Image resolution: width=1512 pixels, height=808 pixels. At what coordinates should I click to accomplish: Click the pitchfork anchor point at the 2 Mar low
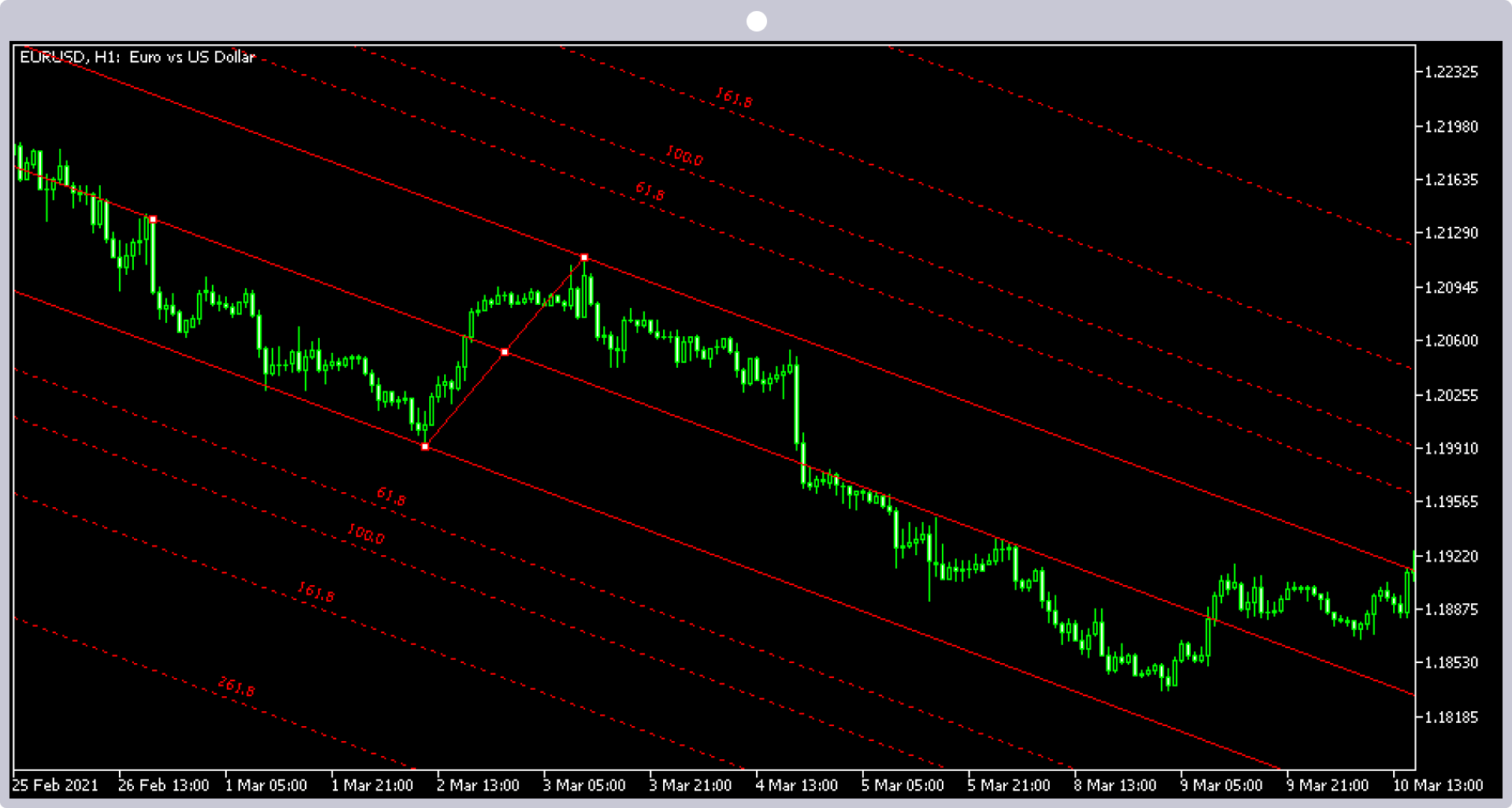[x=425, y=447]
